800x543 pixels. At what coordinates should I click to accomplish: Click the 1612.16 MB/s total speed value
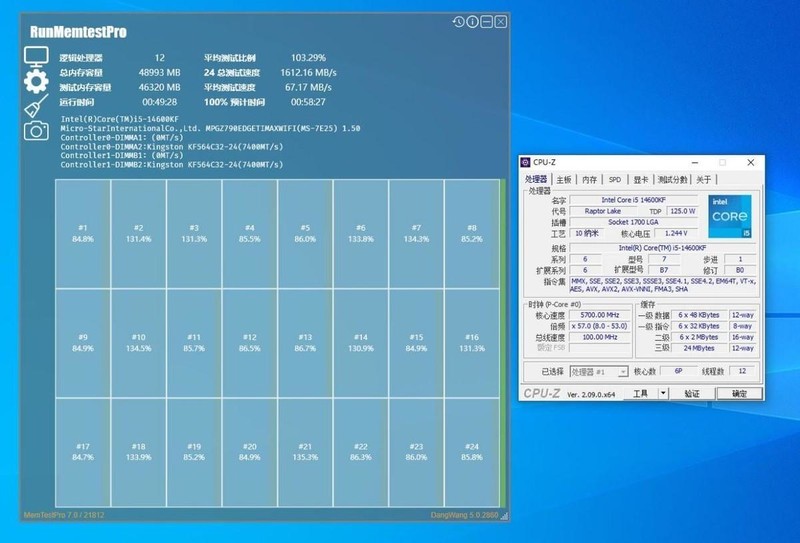[308, 72]
